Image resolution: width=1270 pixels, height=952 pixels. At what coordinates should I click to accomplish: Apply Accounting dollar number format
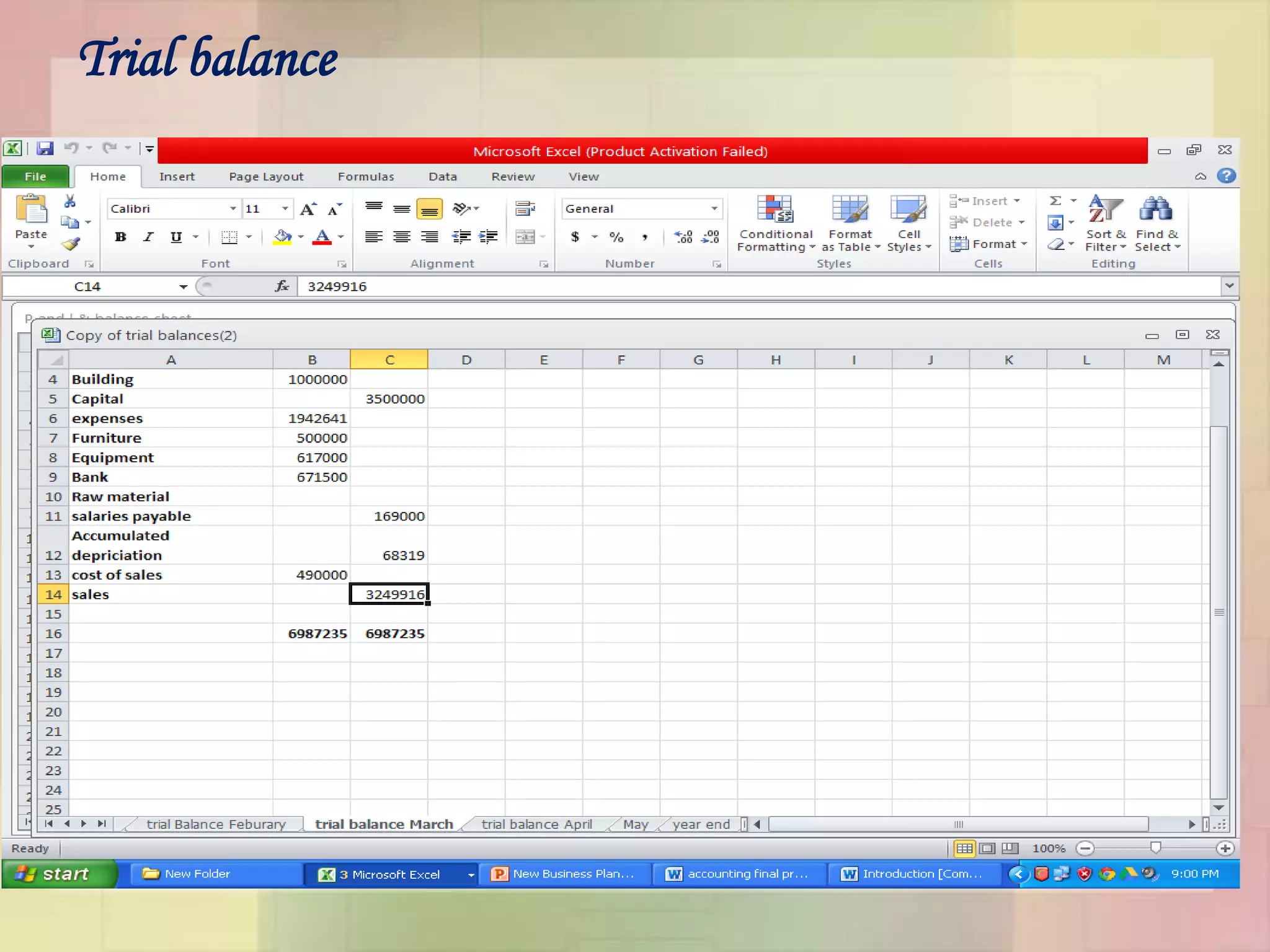[x=575, y=237]
